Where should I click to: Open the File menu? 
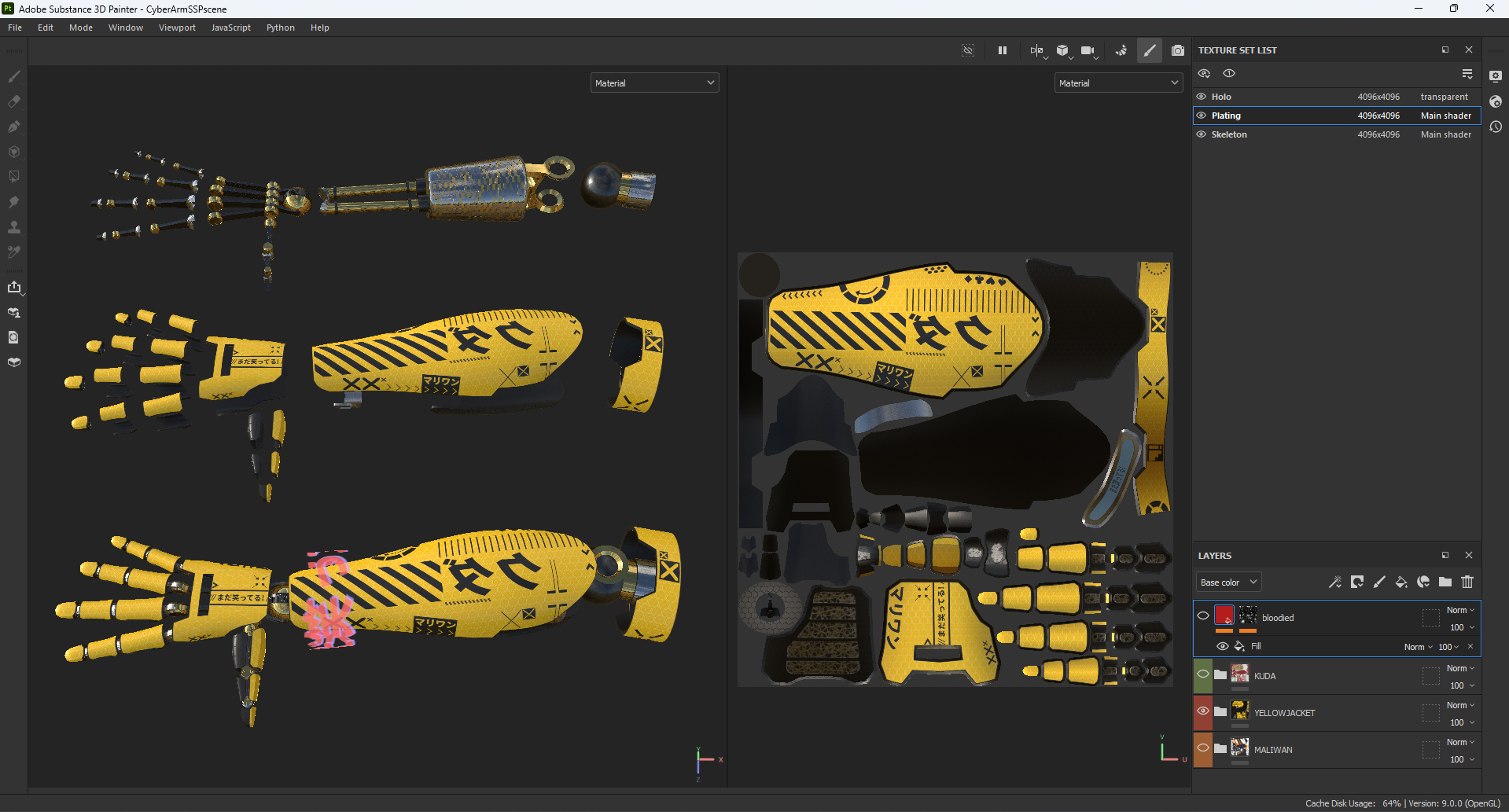(15, 28)
